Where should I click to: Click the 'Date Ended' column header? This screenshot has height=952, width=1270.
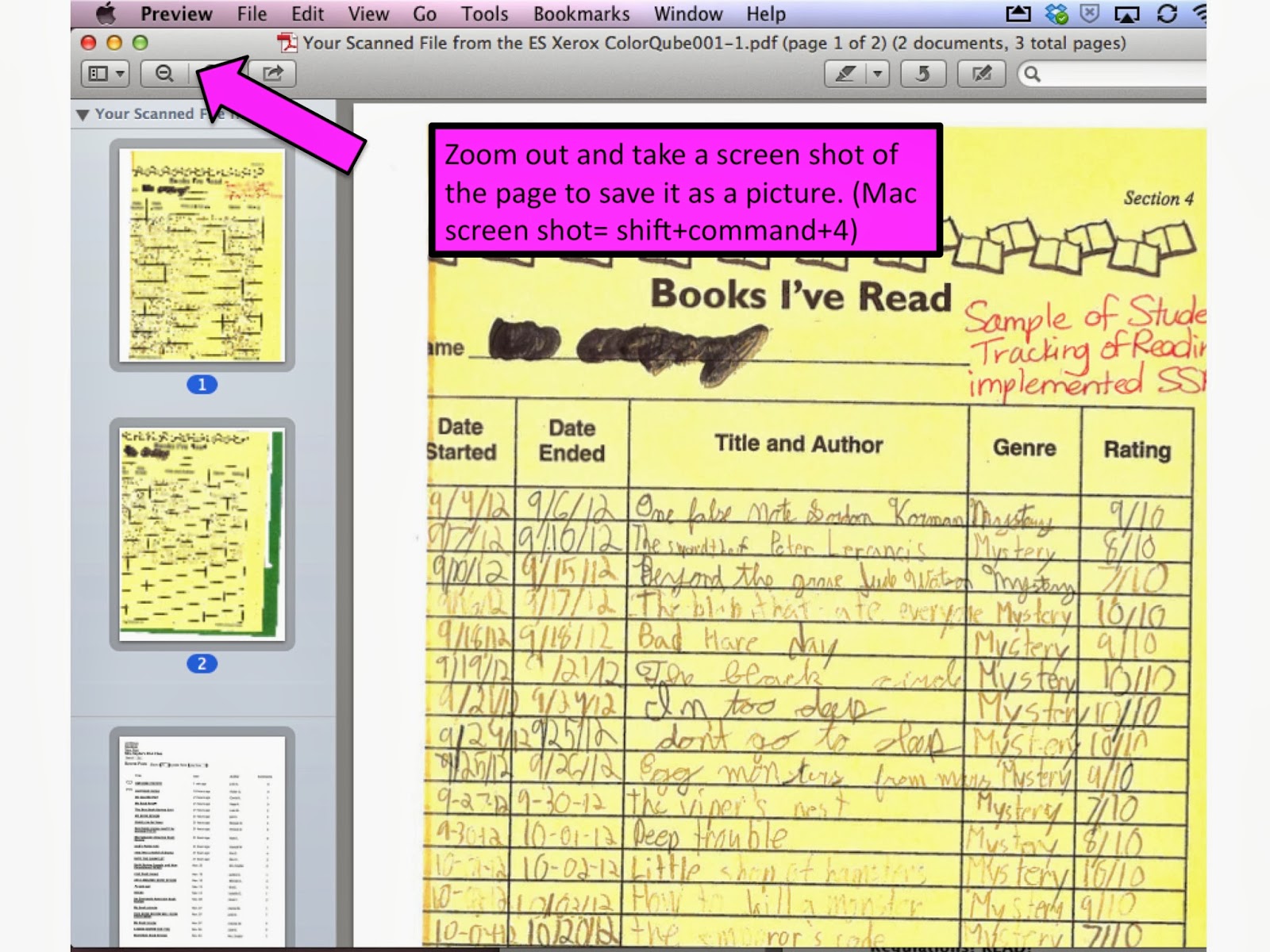571,440
